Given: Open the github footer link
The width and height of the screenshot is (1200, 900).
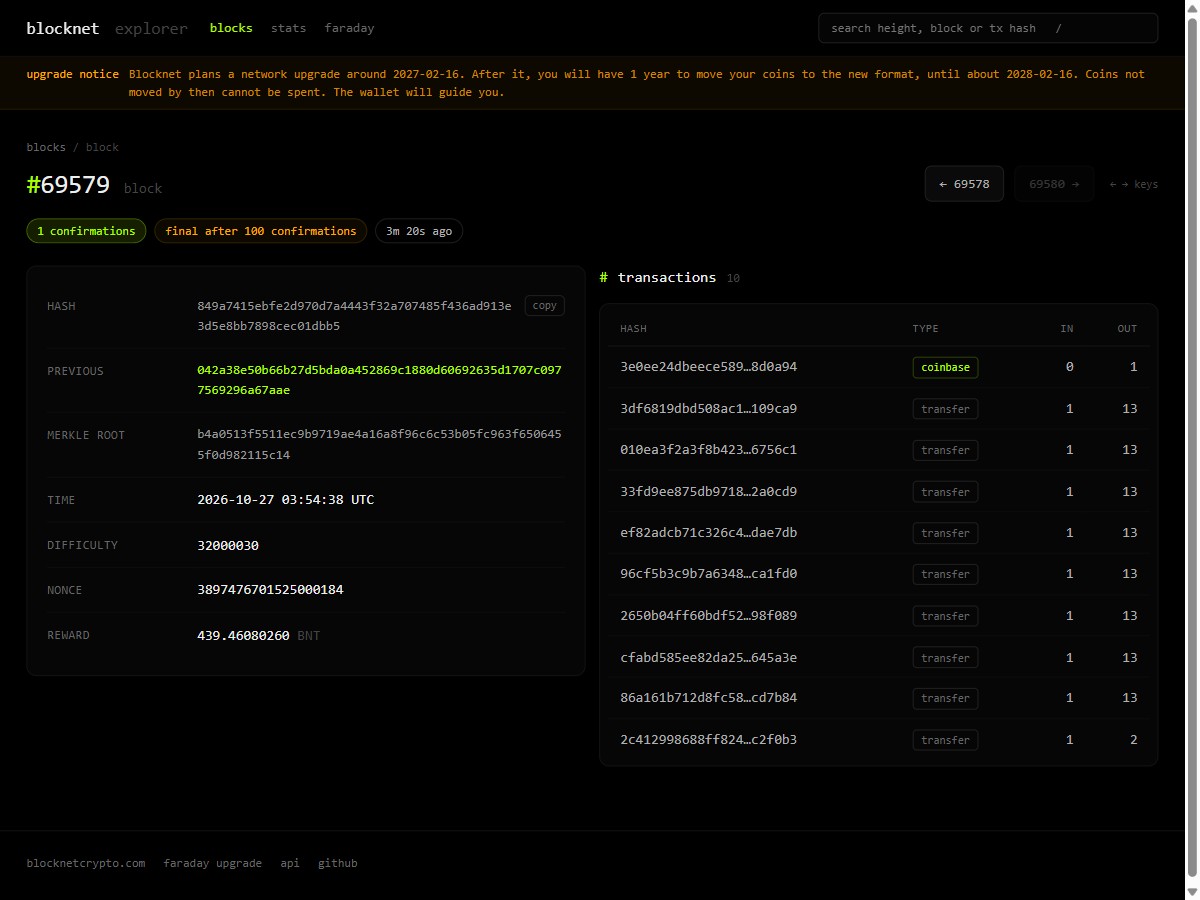Looking at the screenshot, I should coord(338,863).
